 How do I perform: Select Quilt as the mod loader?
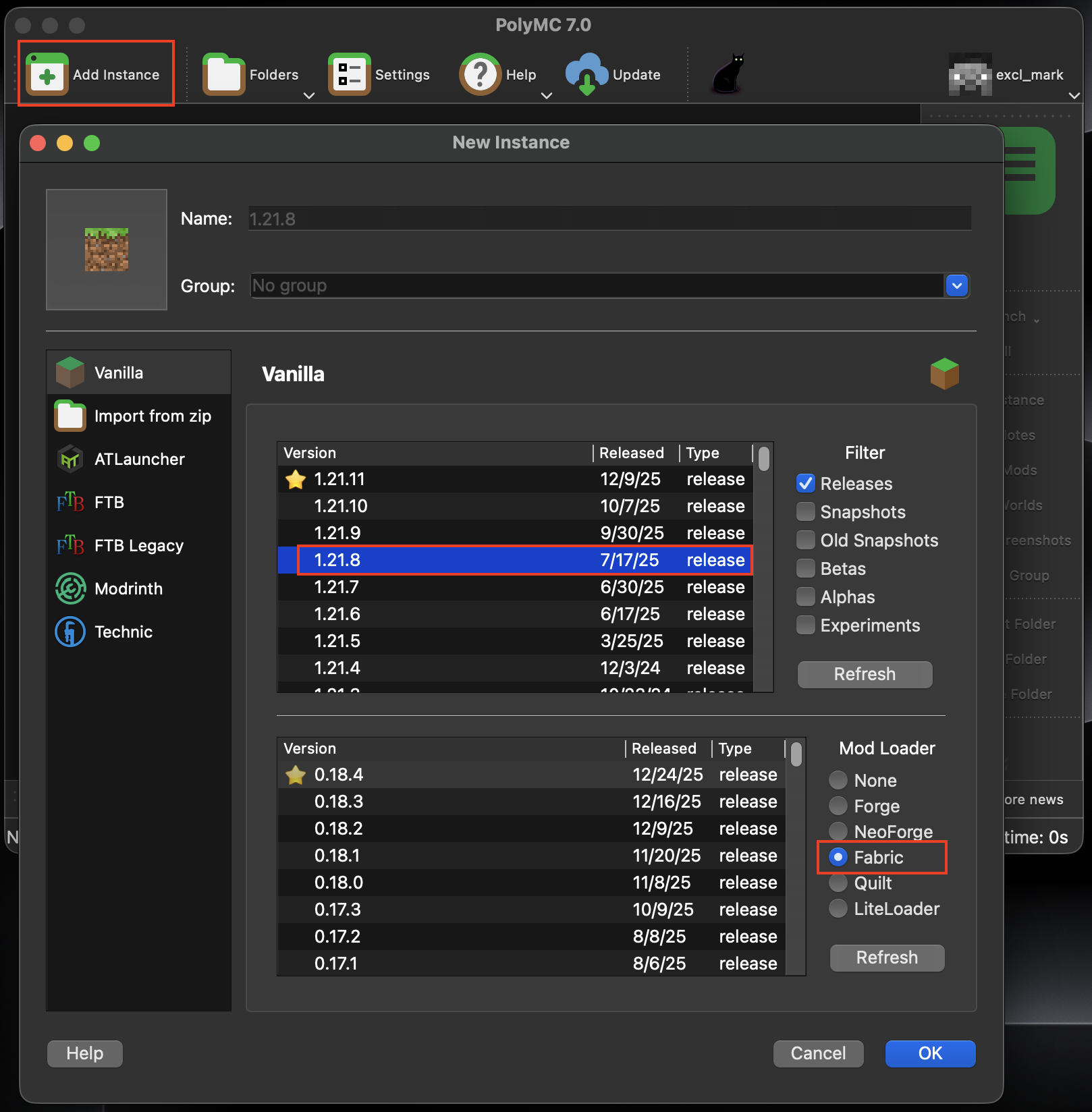click(838, 883)
